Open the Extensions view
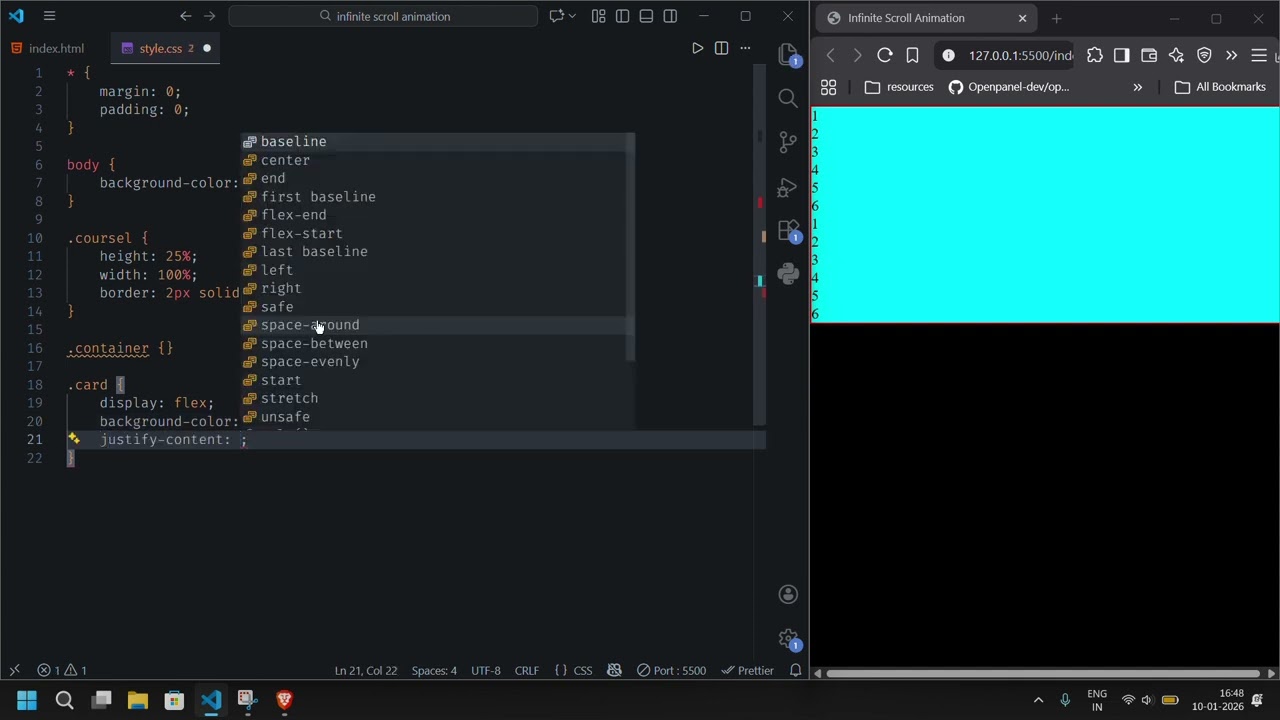 click(788, 231)
